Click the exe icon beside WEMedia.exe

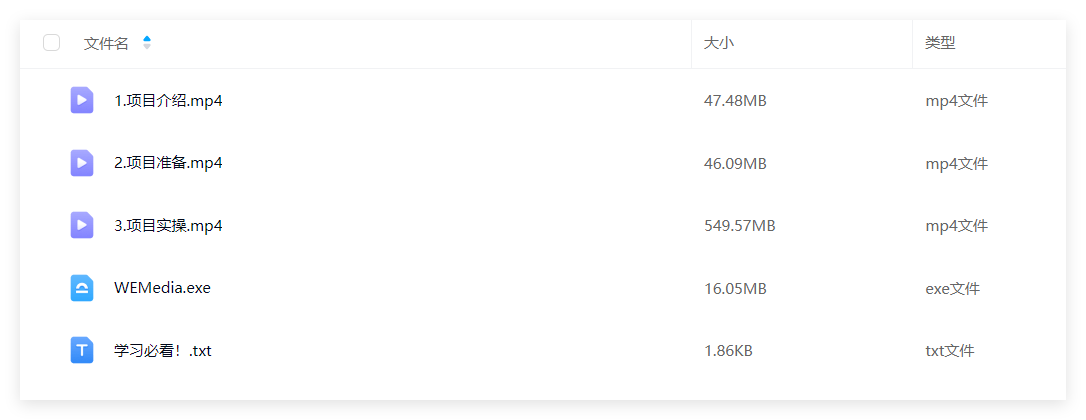coord(82,288)
